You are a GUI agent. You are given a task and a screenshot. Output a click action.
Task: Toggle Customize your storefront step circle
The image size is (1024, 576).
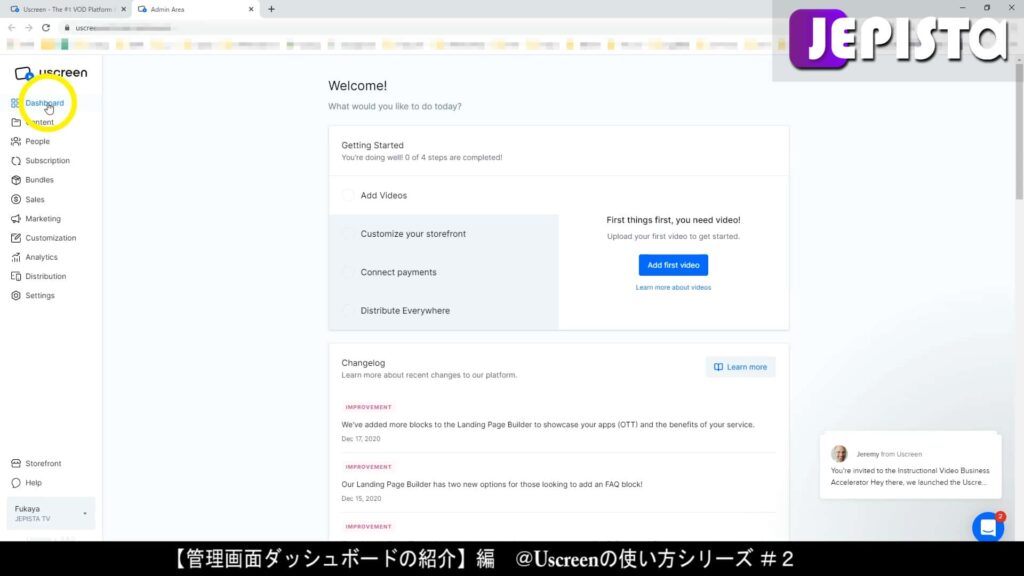click(348, 234)
